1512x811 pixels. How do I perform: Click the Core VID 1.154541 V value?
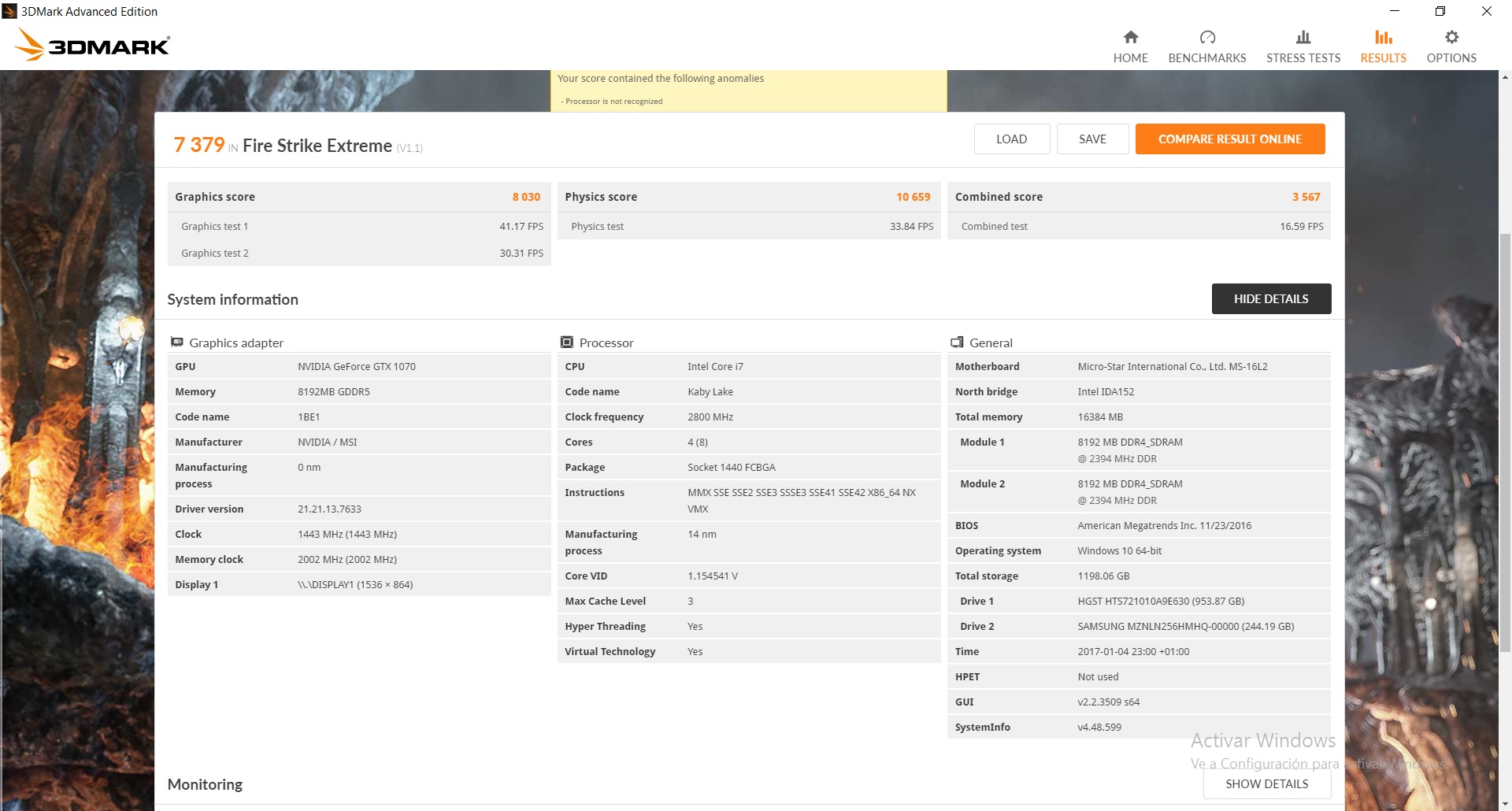tap(712, 576)
